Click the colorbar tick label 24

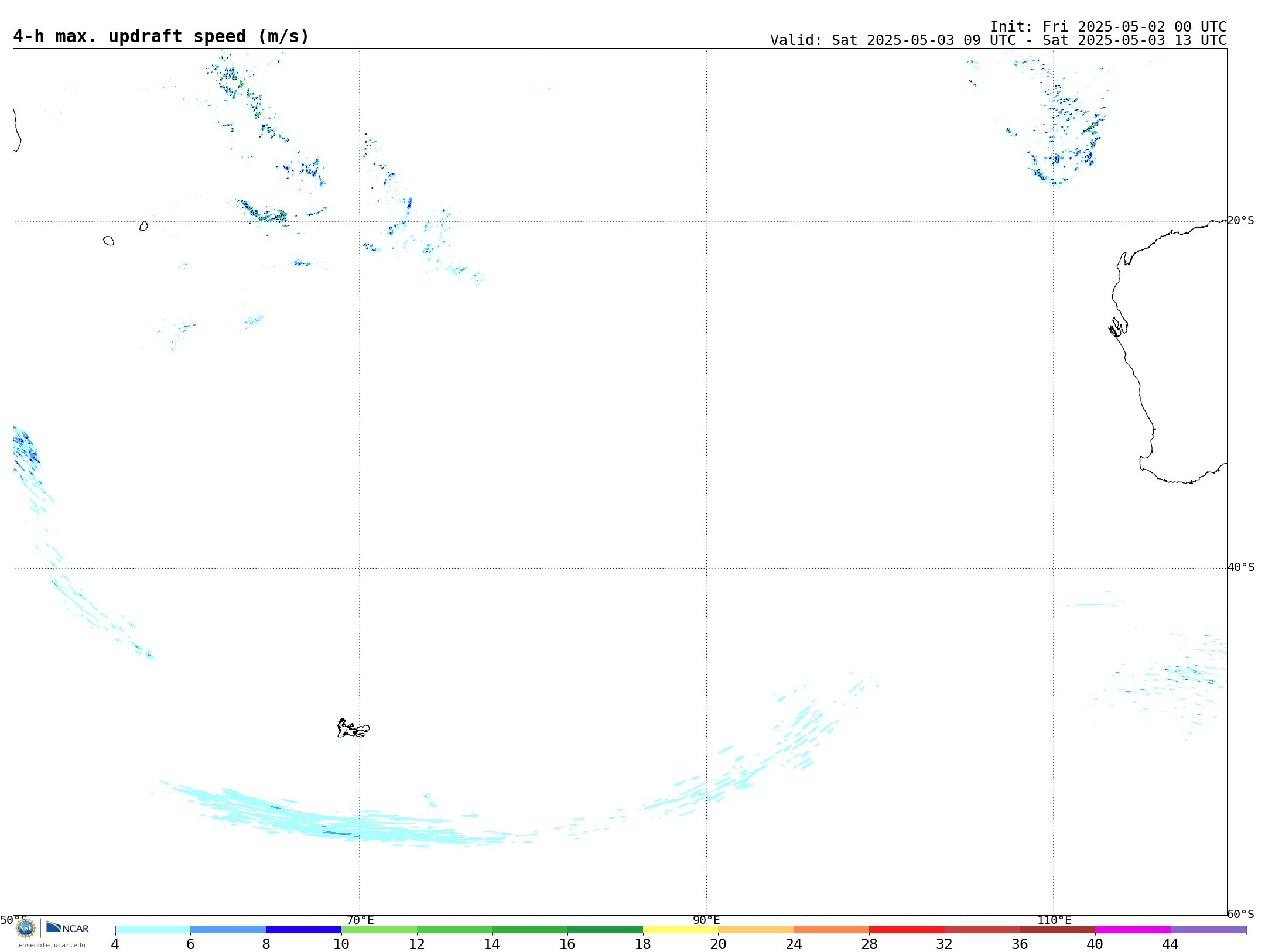click(794, 944)
